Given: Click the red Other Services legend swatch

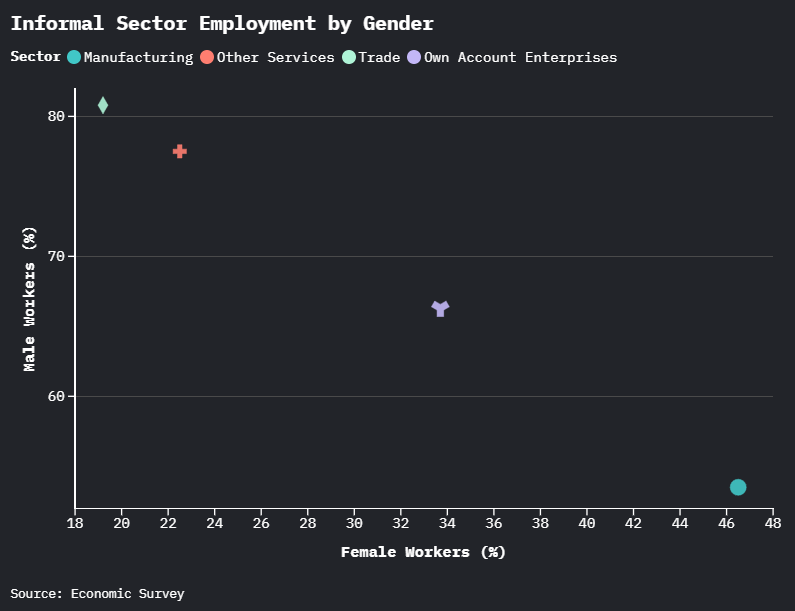Looking at the screenshot, I should coord(207,57).
